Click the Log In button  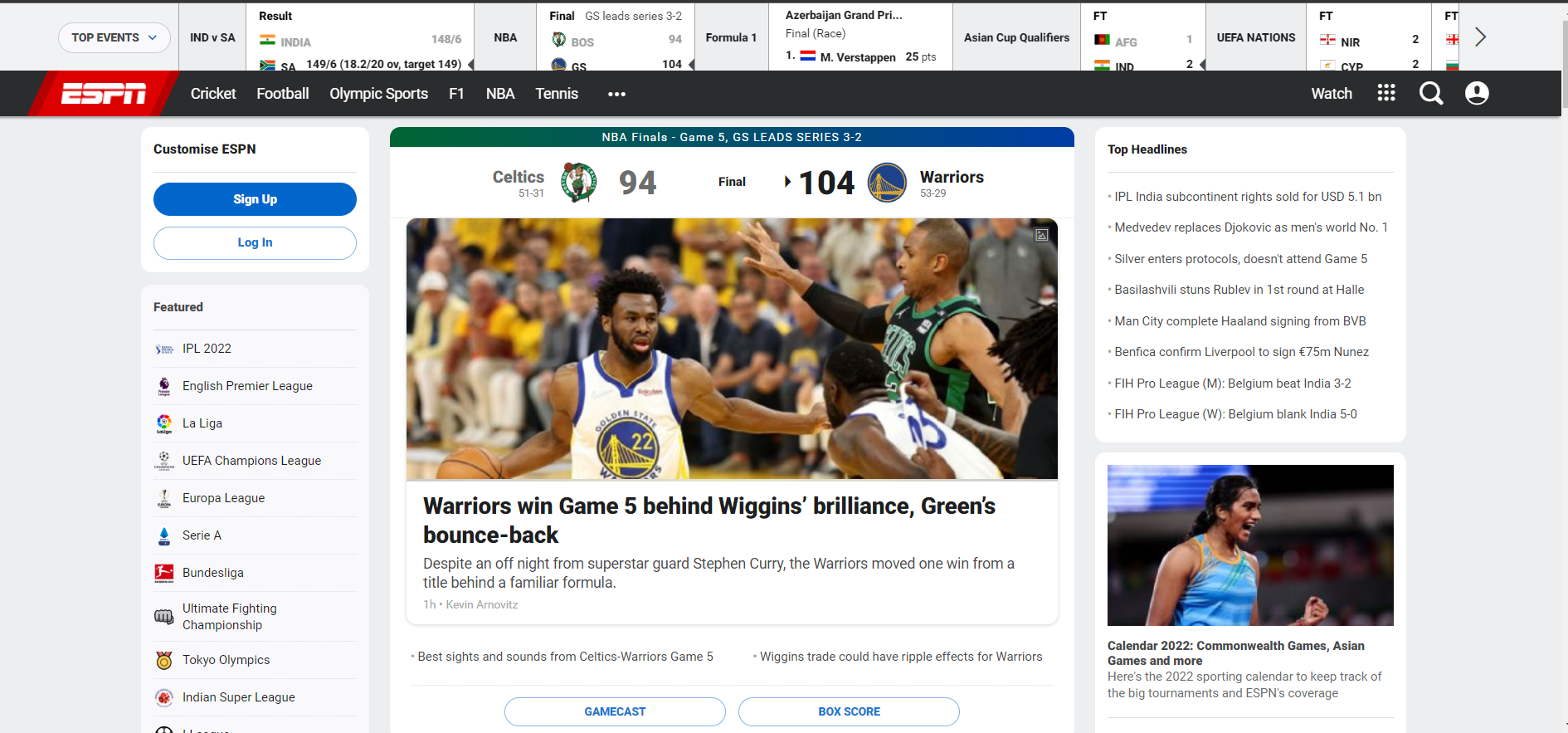coord(255,242)
